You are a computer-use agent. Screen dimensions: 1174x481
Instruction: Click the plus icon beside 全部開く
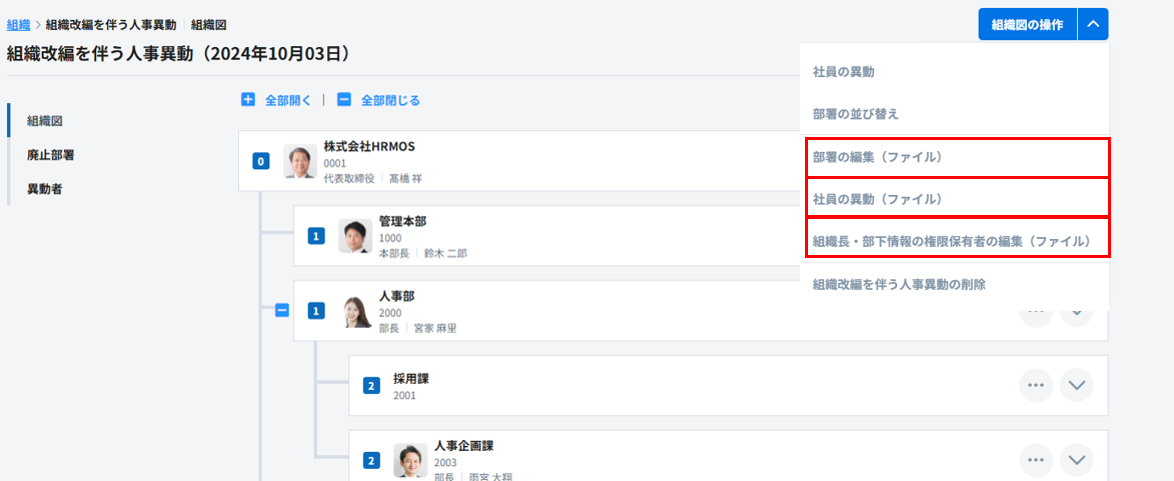(248, 100)
